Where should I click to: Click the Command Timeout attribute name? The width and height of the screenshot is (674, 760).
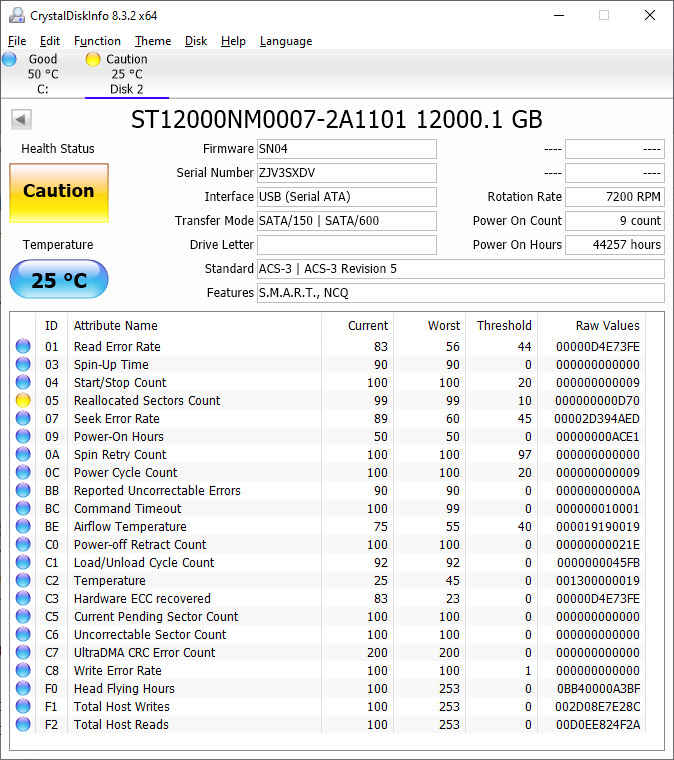coord(127,508)
